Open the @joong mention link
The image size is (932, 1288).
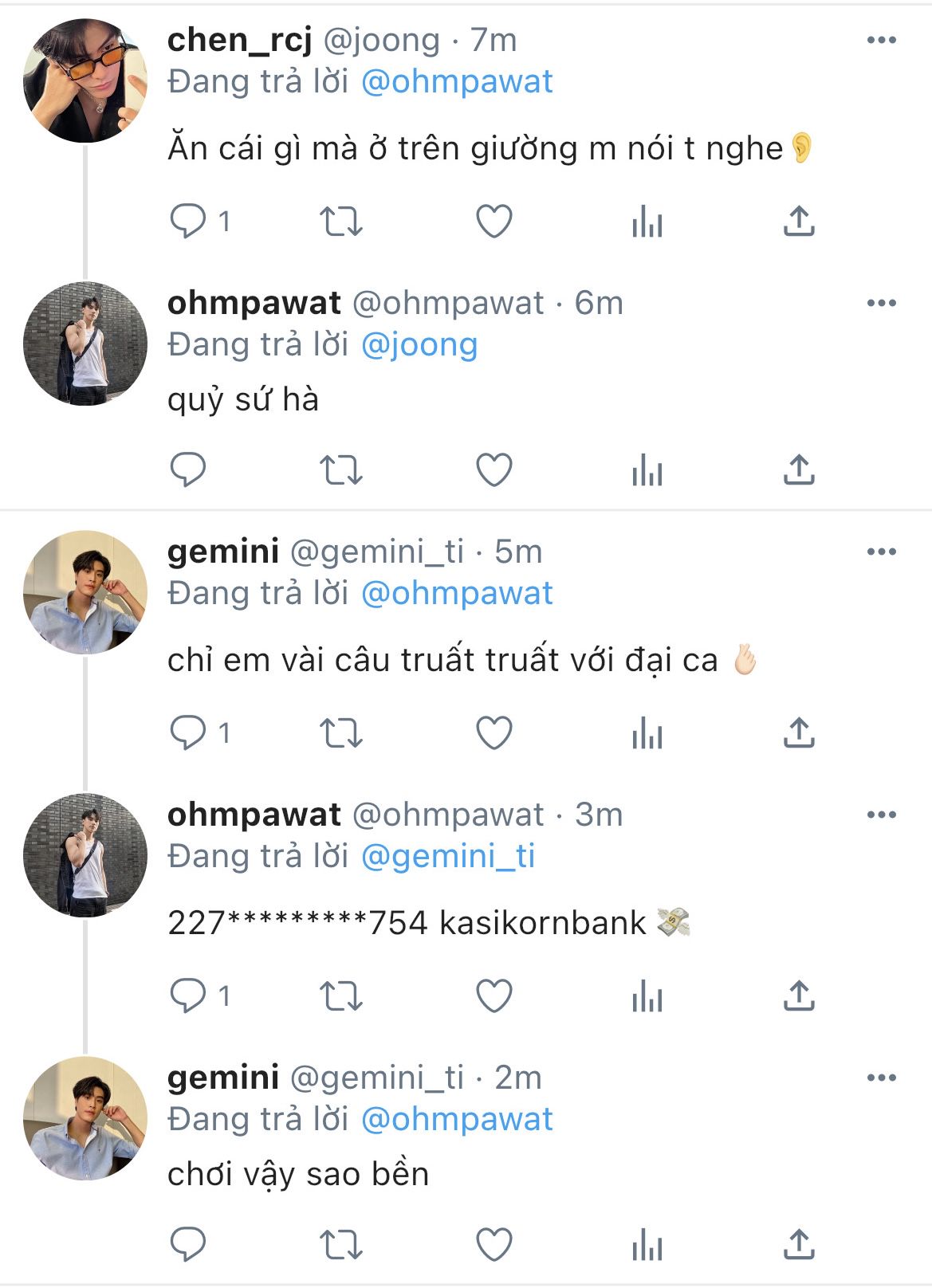(419, 344)
